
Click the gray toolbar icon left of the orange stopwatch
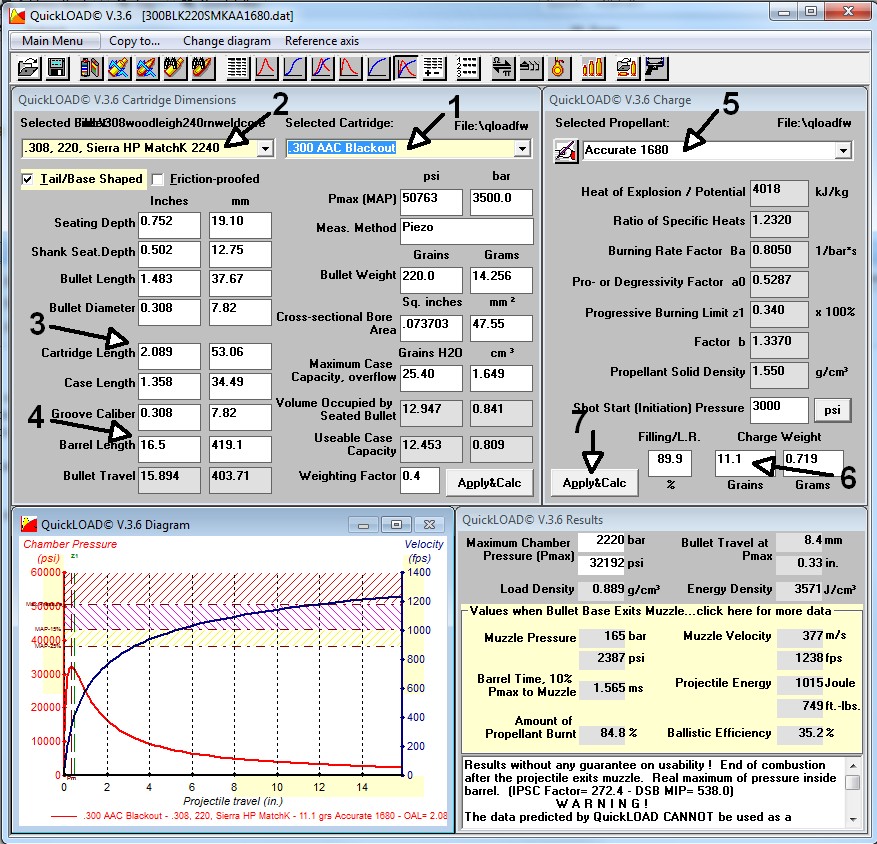coord(530,68)
